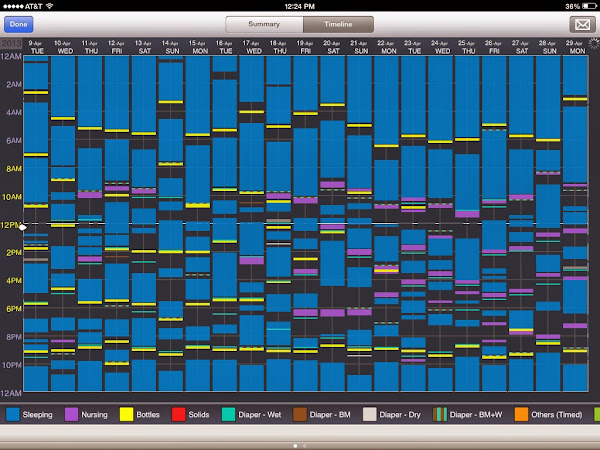This screenshot has width=600, height=450.
Task: Click the 17-Apr WED column header
Action: click(252, 46)
